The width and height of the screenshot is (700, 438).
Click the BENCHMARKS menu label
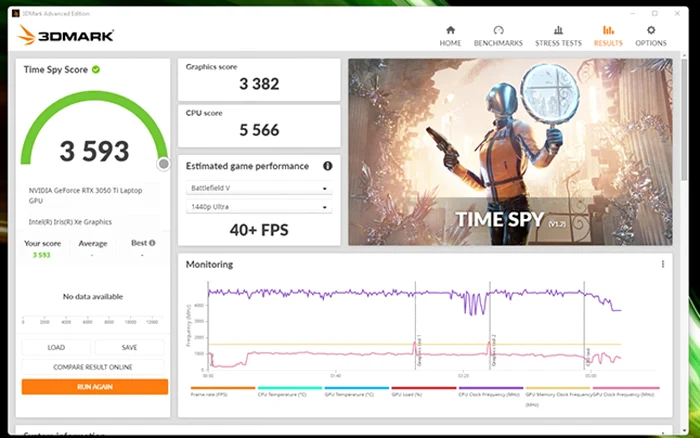click(498, 43)
